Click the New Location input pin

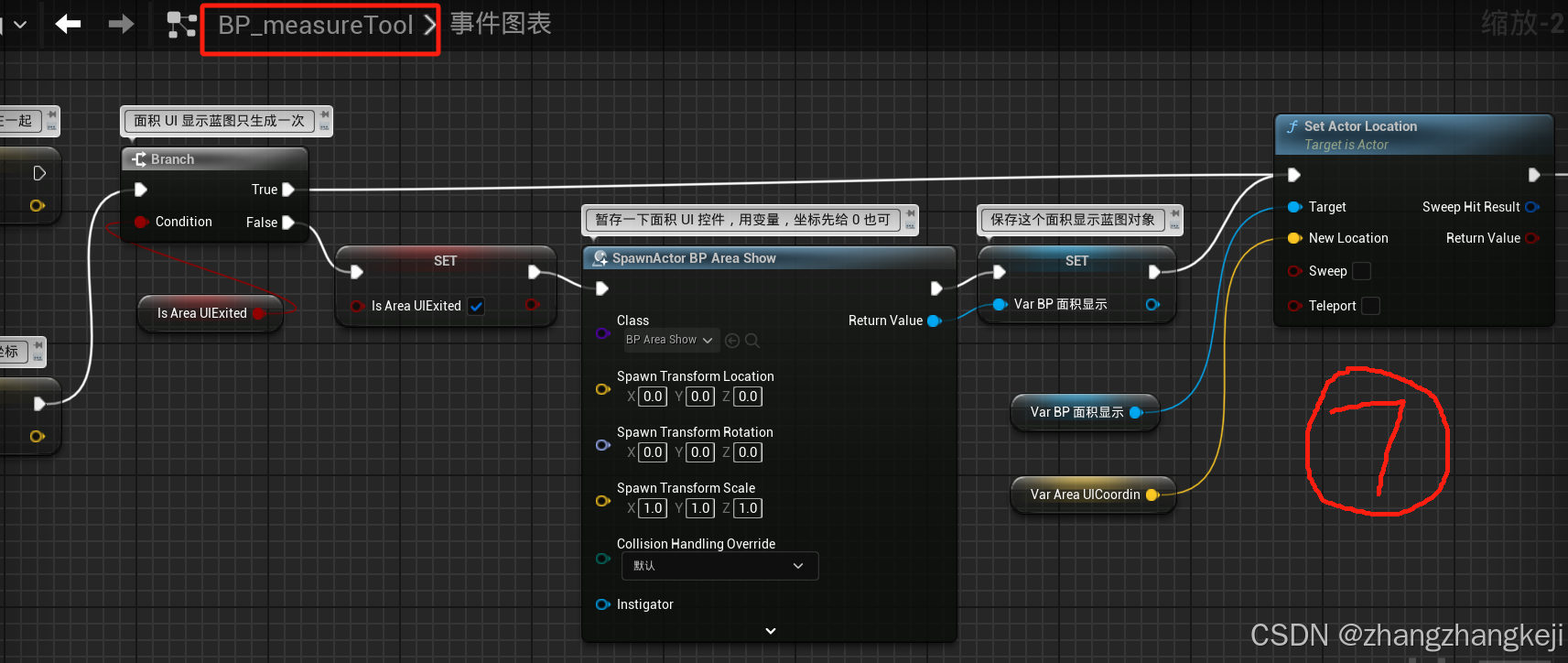(x=1294, y=238)
